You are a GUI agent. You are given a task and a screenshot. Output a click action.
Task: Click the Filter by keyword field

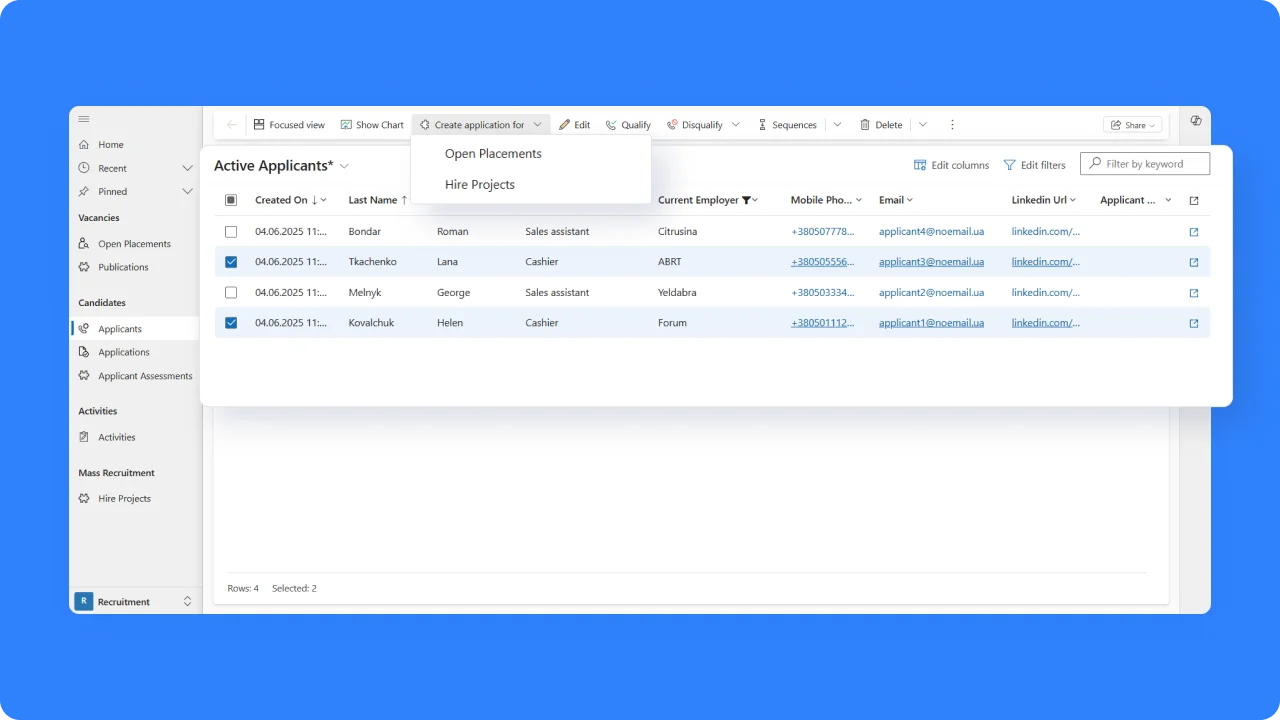coord(1150,164)
